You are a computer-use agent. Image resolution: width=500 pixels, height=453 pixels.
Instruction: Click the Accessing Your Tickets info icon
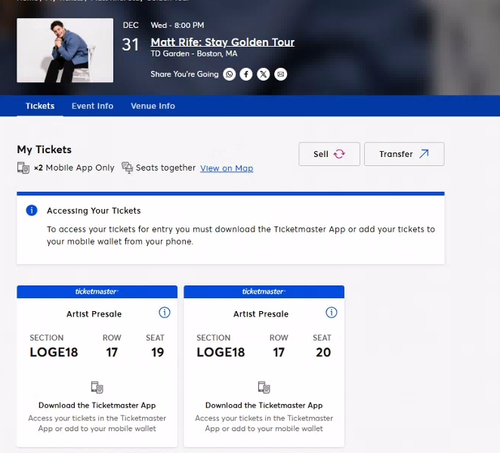pyautogui.click(x=32, y=210)
